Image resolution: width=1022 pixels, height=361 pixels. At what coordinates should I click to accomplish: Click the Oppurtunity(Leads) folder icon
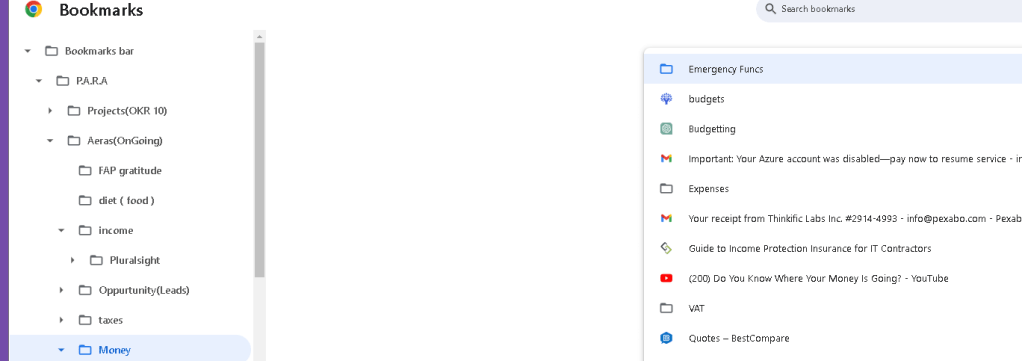[x=85, y=290]
